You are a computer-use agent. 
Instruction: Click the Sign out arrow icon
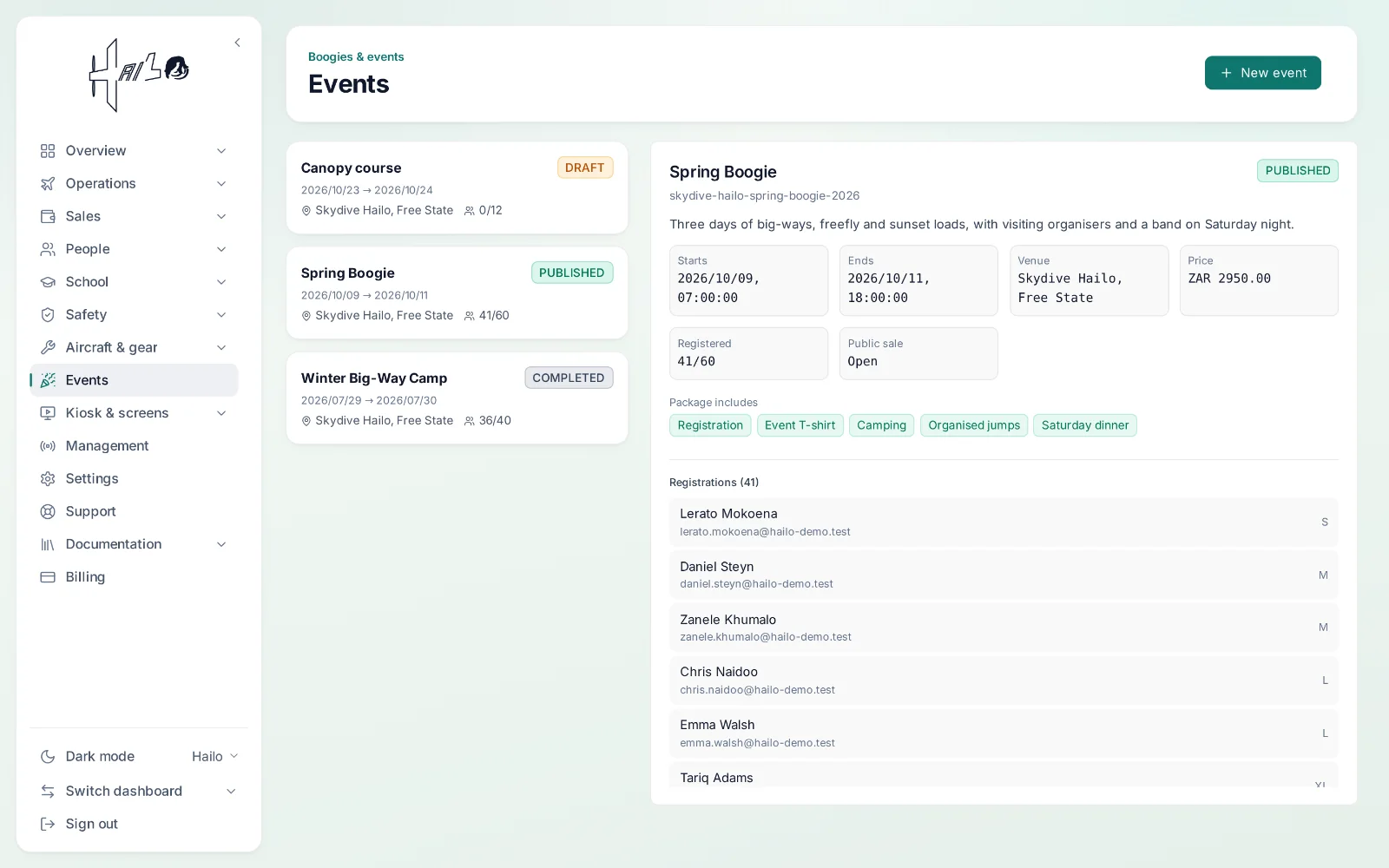click(x=48, y=824)
